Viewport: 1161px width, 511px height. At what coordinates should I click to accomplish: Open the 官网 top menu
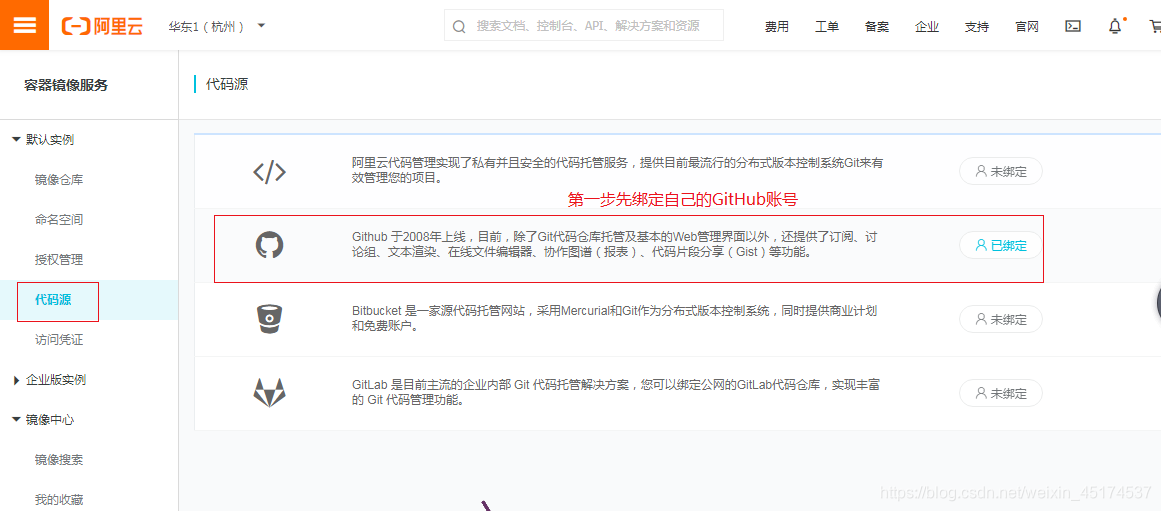coord(1026,27)
